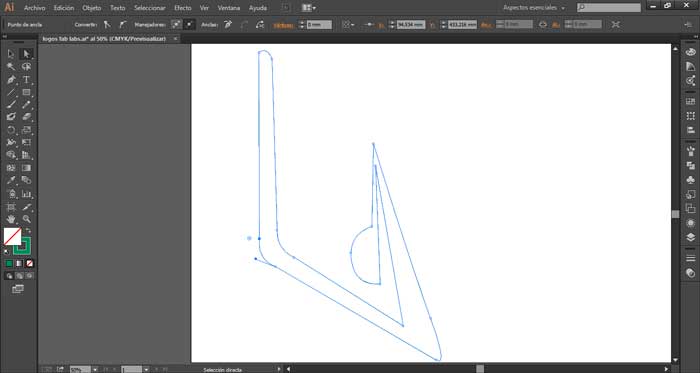This screenshot has height=373, width=700.
Task: Select the Pencil tool
Action: coord(26,105)
